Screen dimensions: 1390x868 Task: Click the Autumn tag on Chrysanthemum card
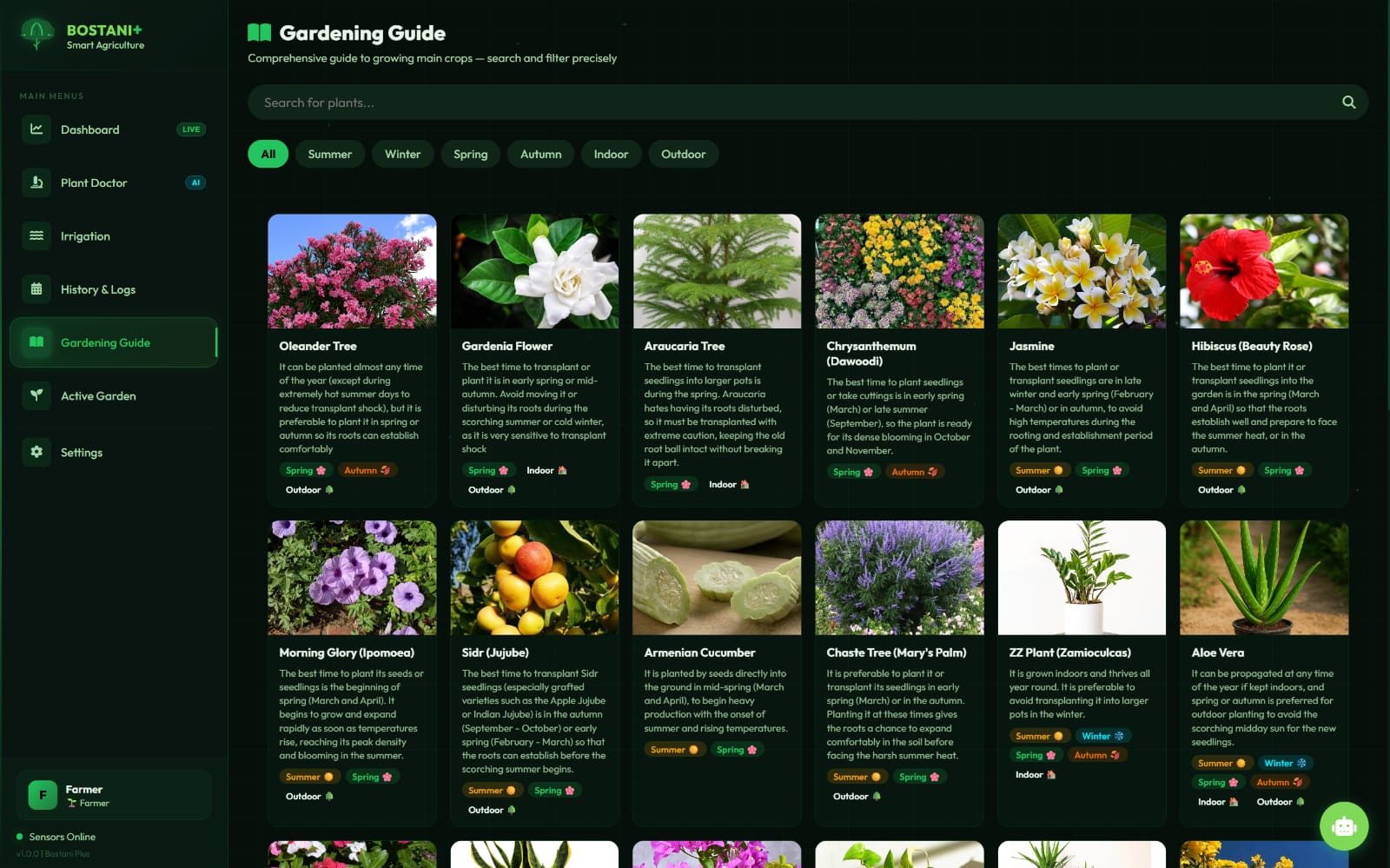pyautogui.click(x=914, y=472)
